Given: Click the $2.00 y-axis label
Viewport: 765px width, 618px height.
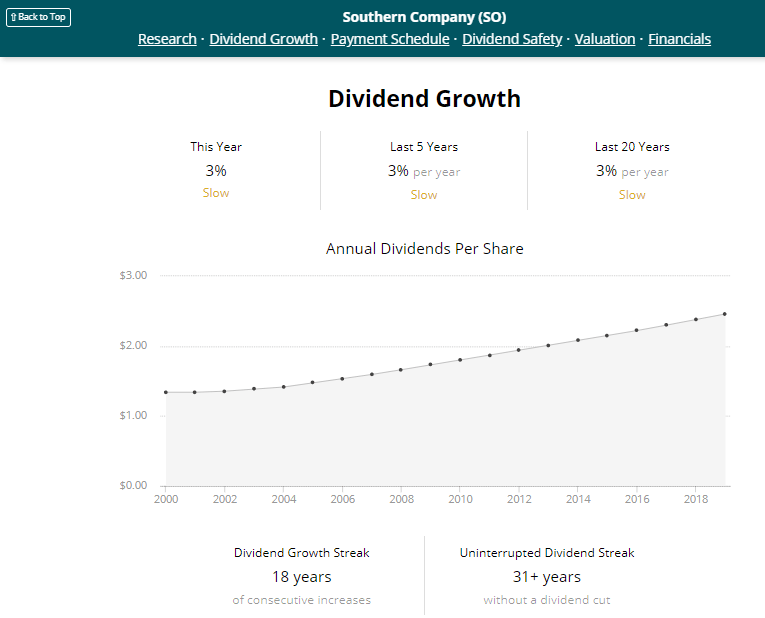Looking at the screenshot, I should [133, 346].
